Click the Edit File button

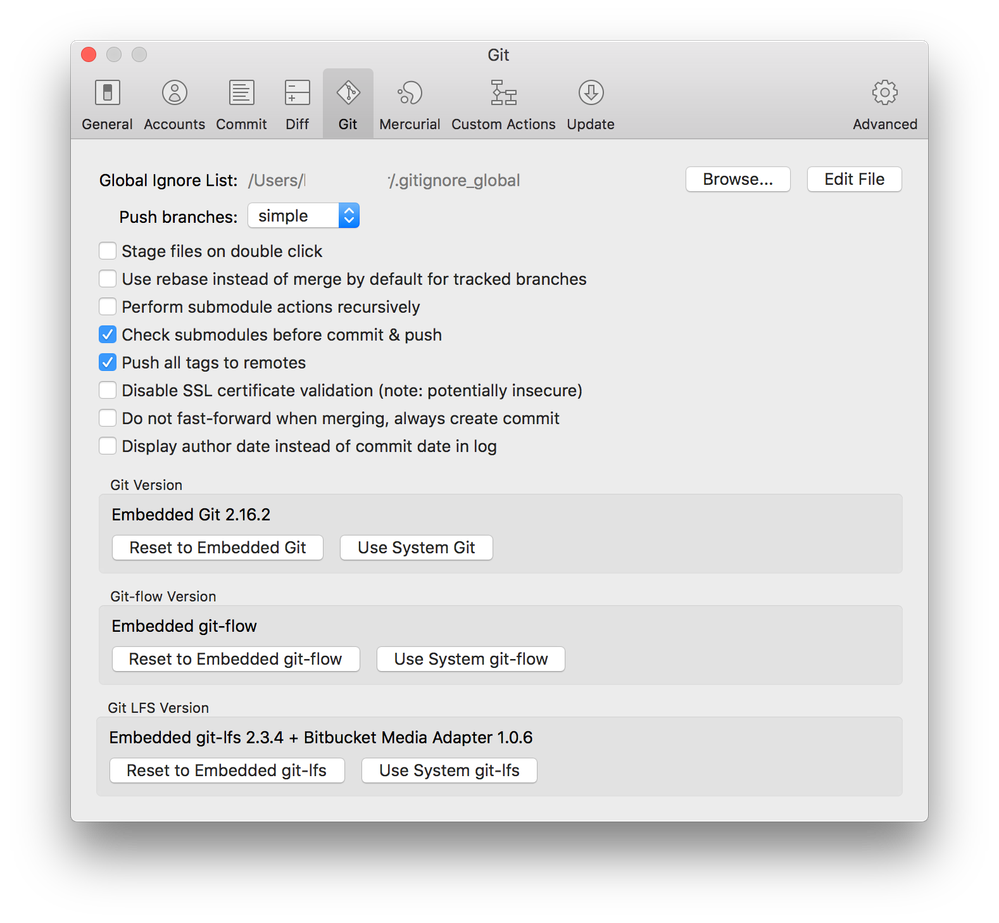click(854, 180)
